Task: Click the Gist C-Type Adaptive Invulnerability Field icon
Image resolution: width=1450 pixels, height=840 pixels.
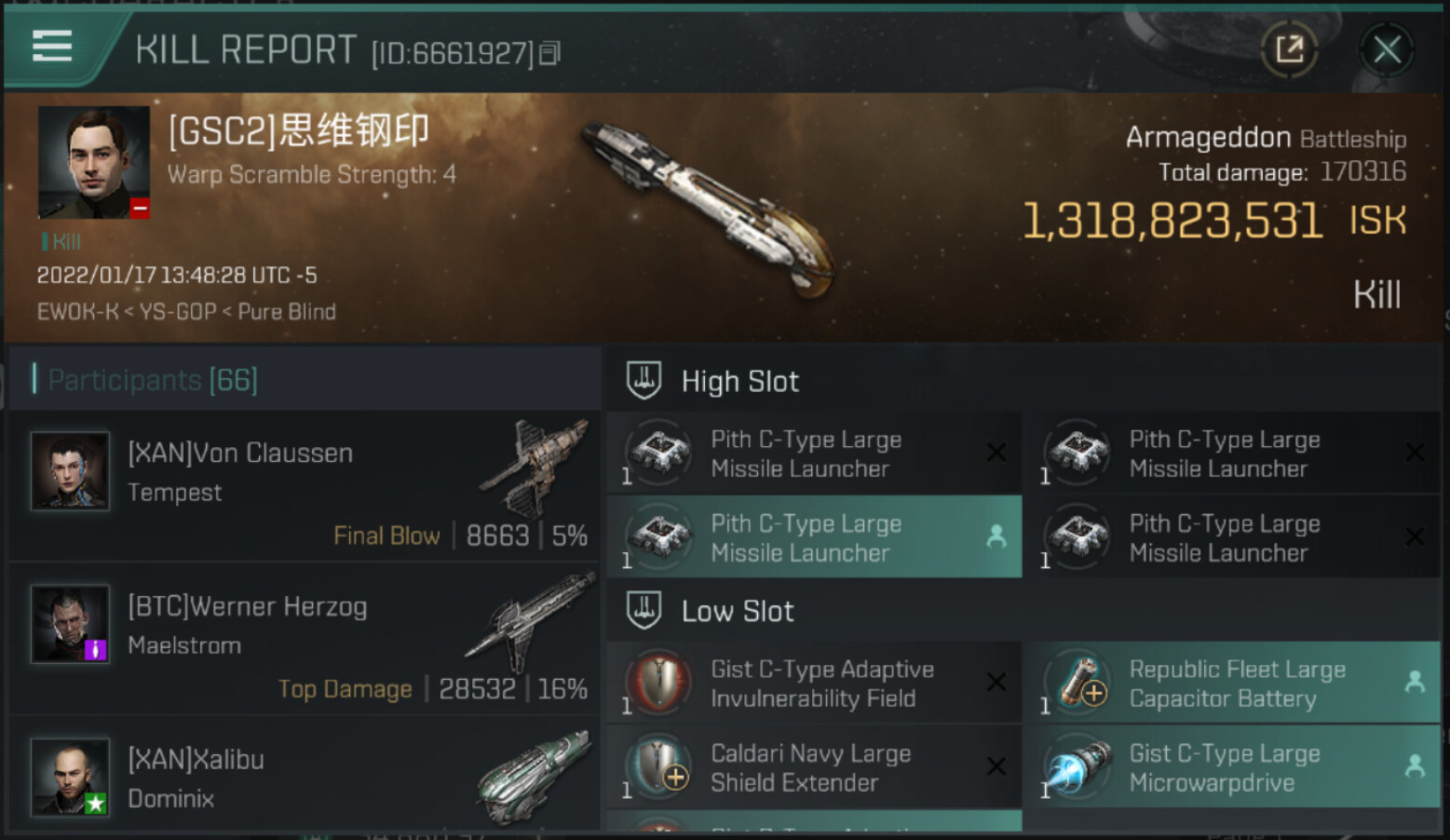Action: 659,683
